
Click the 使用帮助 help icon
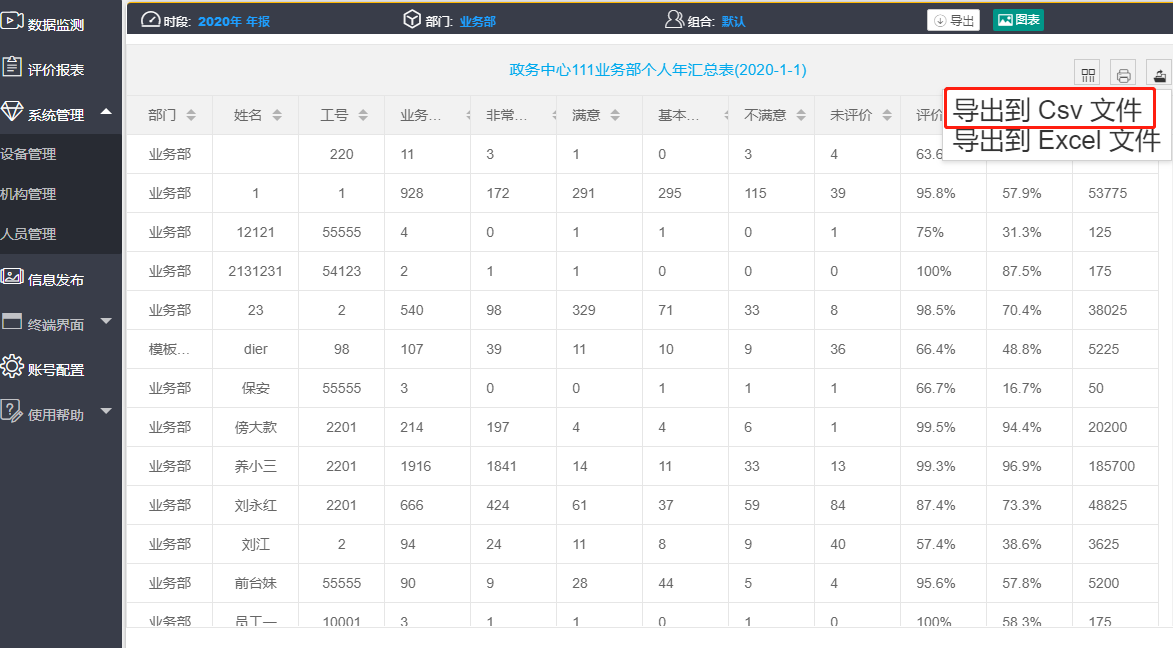pos(14,412)
